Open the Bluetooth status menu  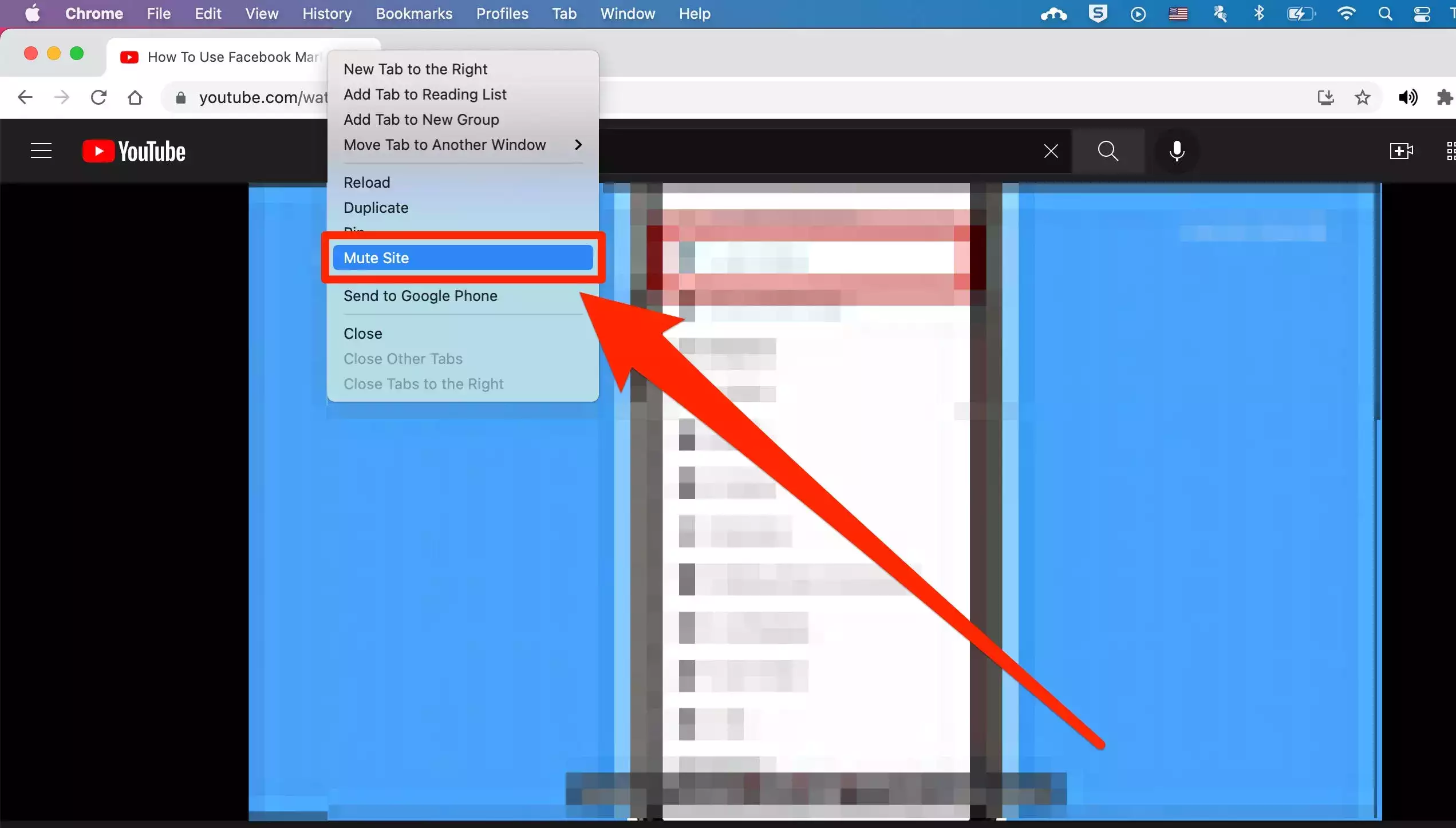[x=1259, y=14]
